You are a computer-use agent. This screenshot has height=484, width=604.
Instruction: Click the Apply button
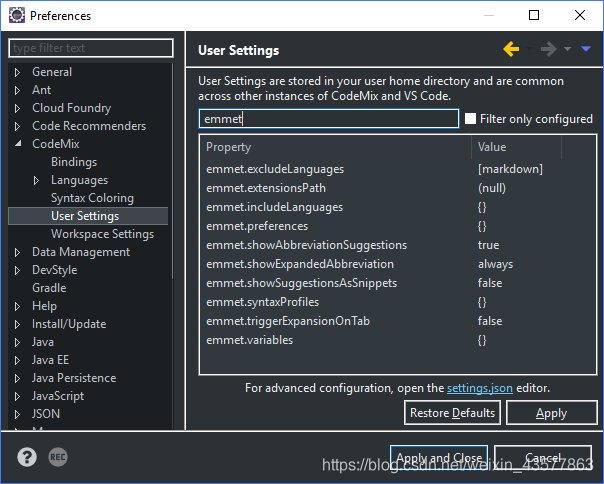[x=552, y=413]
